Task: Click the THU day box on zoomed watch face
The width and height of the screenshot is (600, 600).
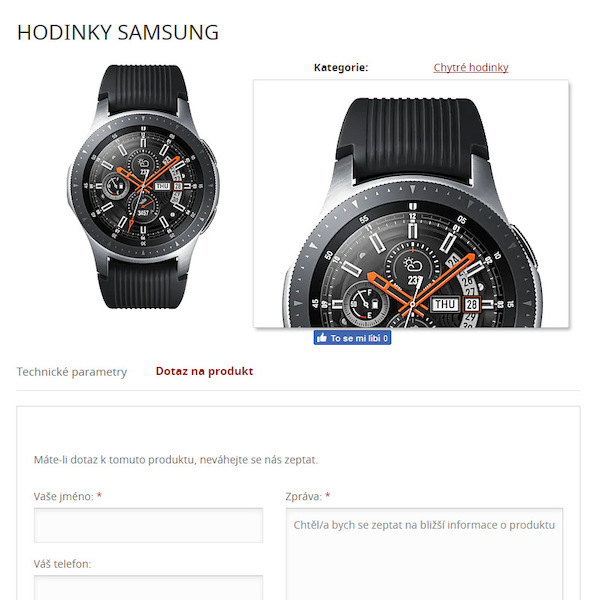Action: click(445, 305)
